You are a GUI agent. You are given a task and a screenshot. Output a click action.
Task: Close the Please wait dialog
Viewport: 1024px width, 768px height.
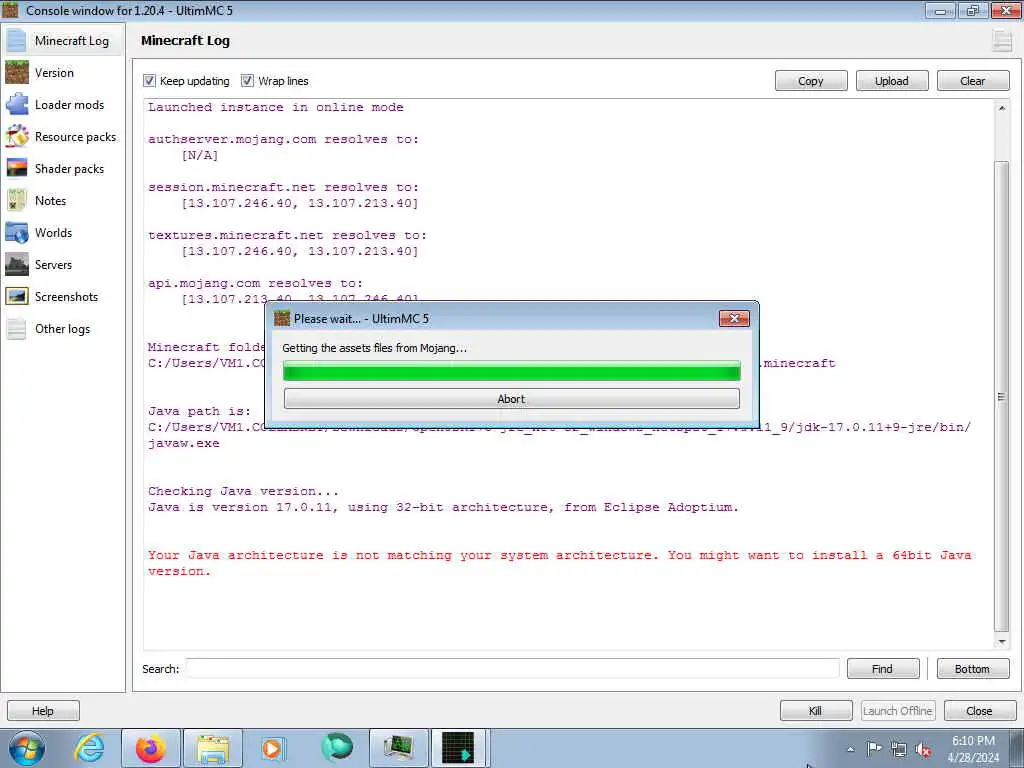tap(734, 319)
